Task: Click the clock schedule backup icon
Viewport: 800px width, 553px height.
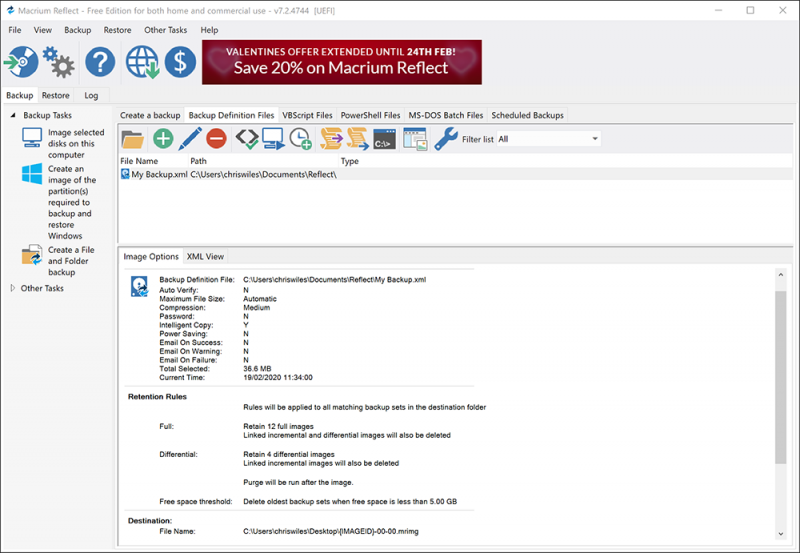Action: [300, 139]
